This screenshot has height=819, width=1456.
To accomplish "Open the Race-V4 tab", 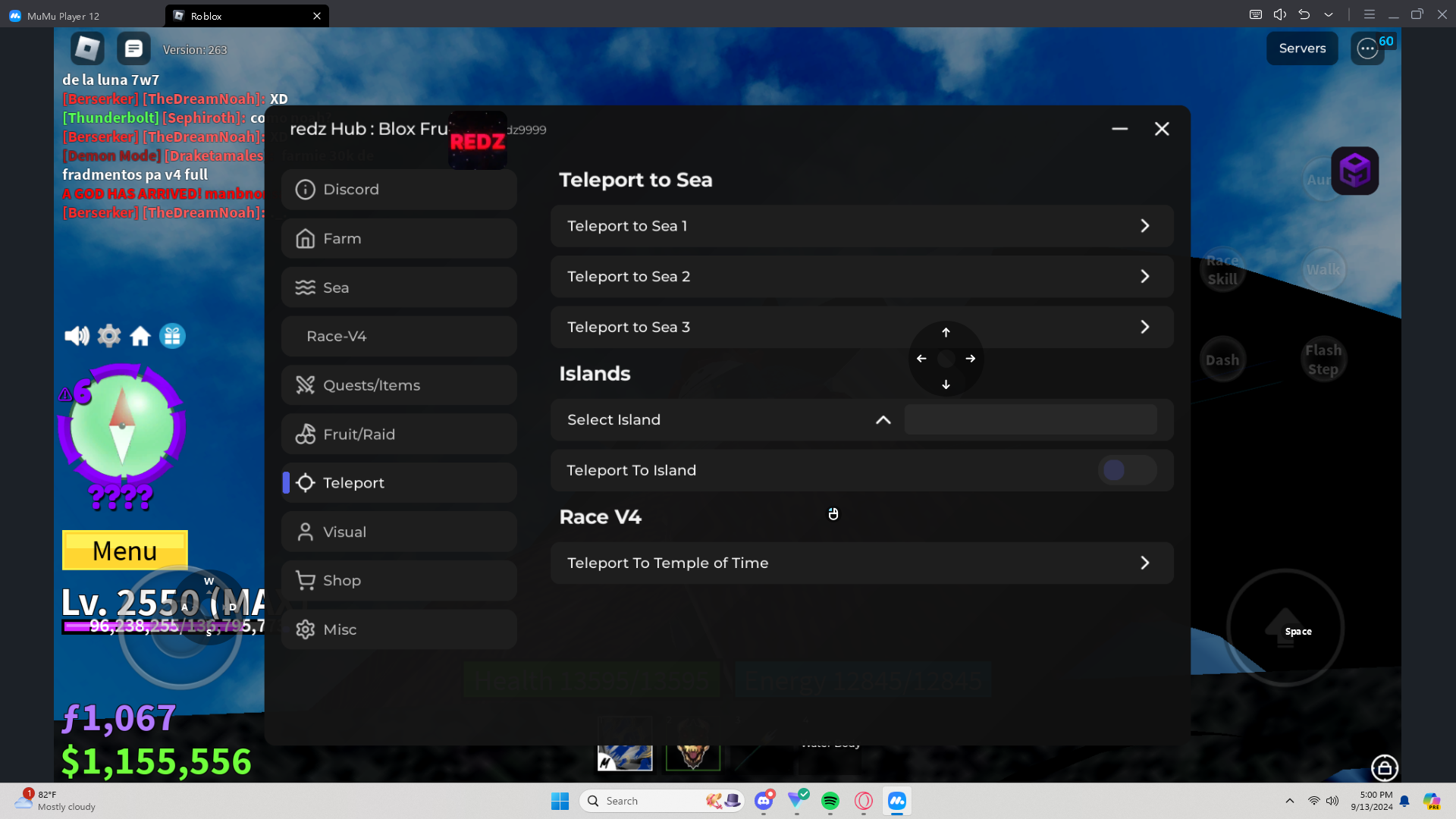I will [399, 337].
